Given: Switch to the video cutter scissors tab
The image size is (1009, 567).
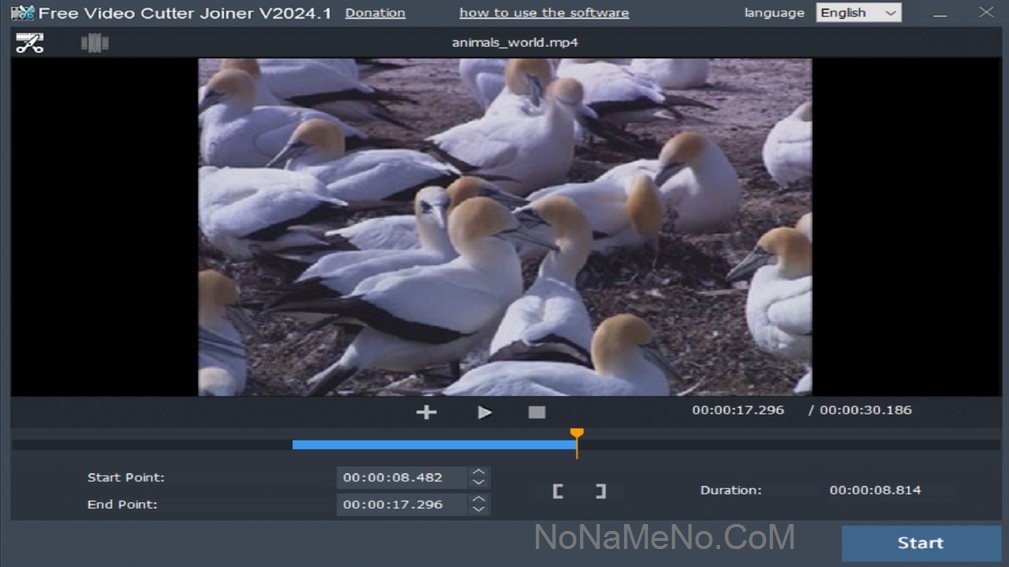Looking at the screenshot, I should coord(29,43).
